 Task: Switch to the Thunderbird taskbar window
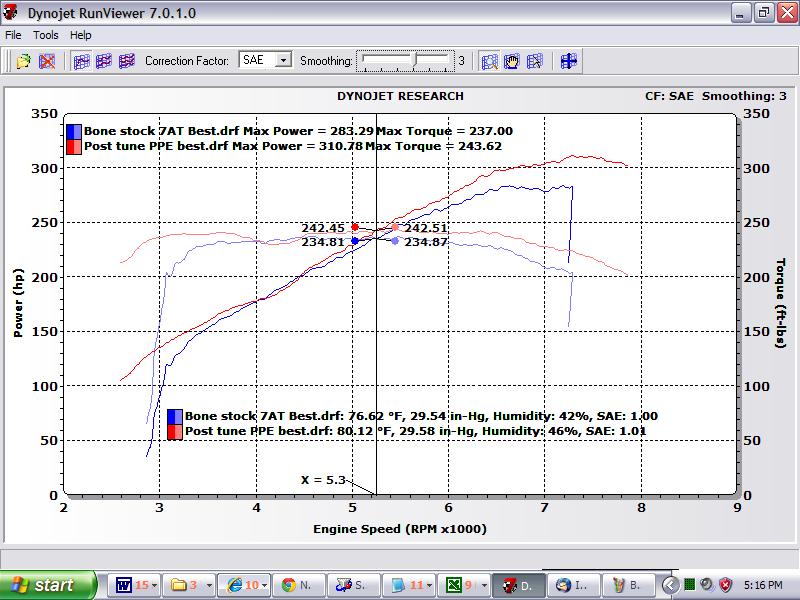point(574,585)
